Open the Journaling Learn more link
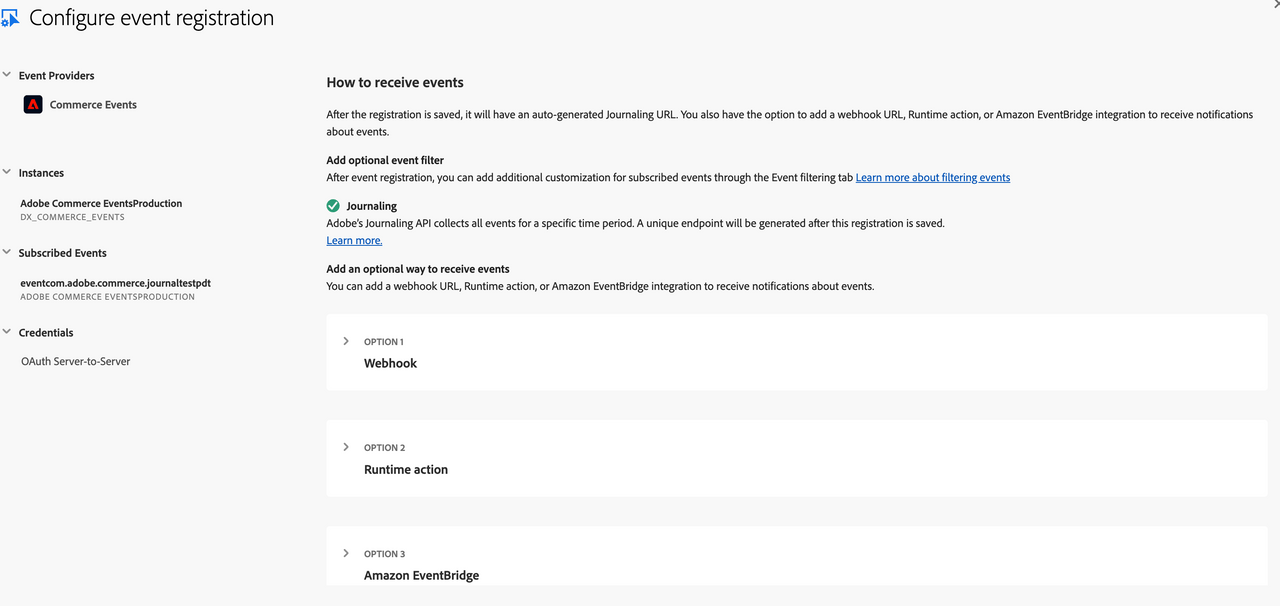The image size is (1280, 606). (354, 241)
